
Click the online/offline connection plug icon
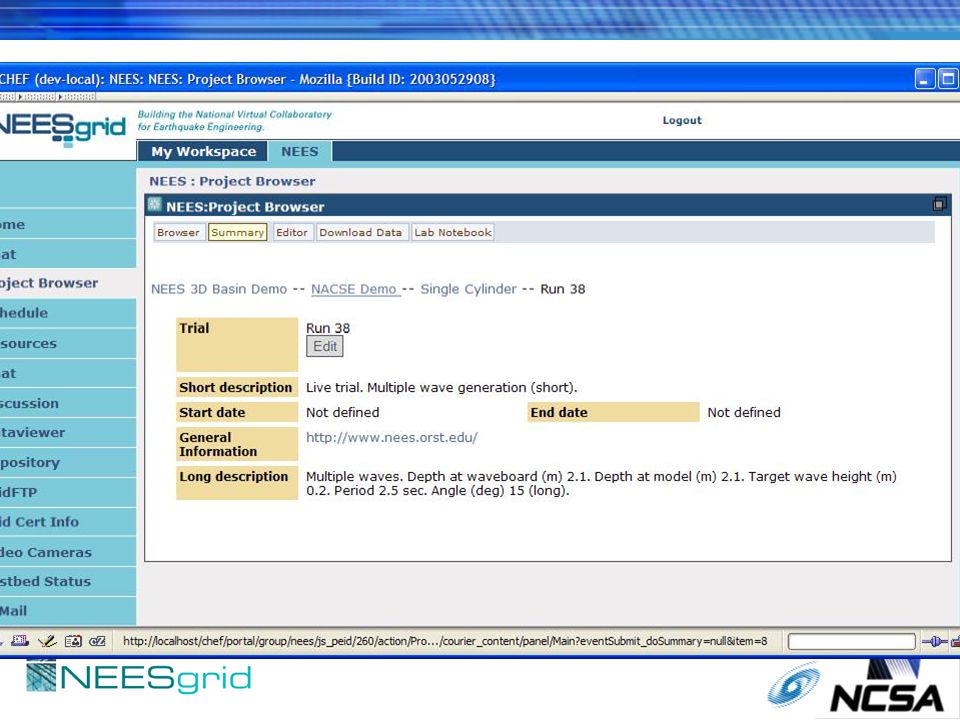934,642
